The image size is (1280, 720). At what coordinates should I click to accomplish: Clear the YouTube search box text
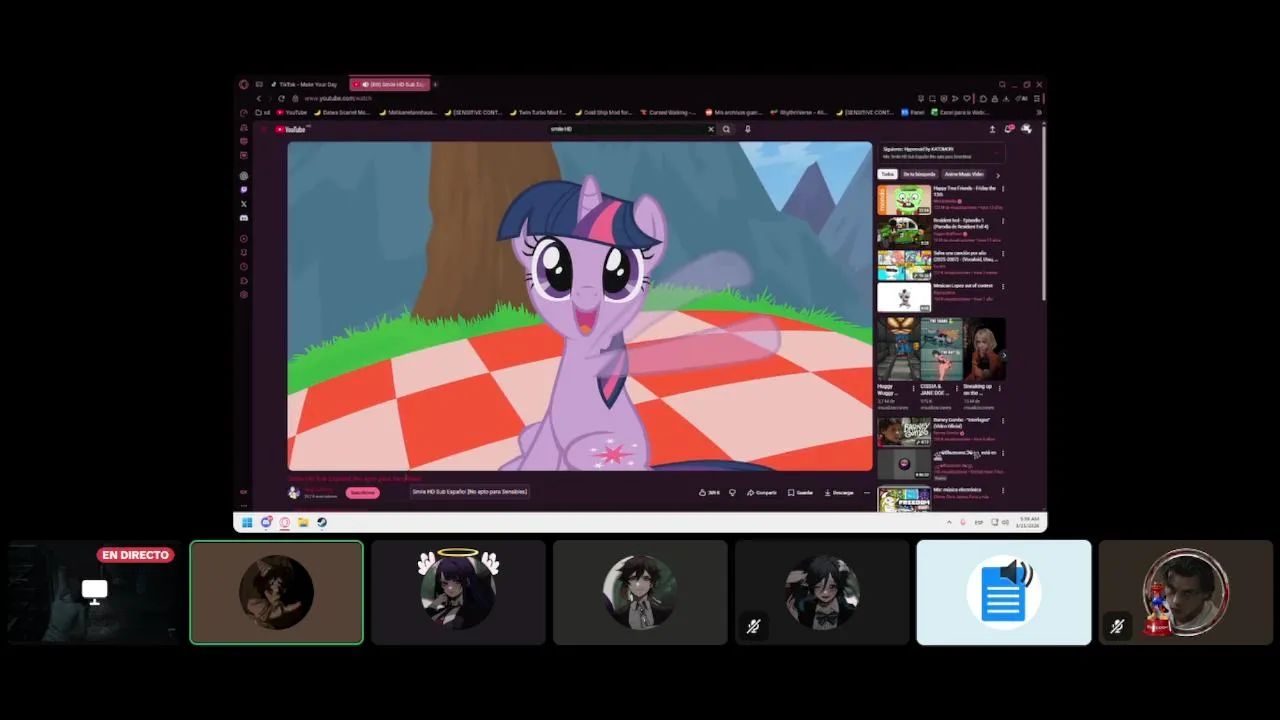click(711, 129)
